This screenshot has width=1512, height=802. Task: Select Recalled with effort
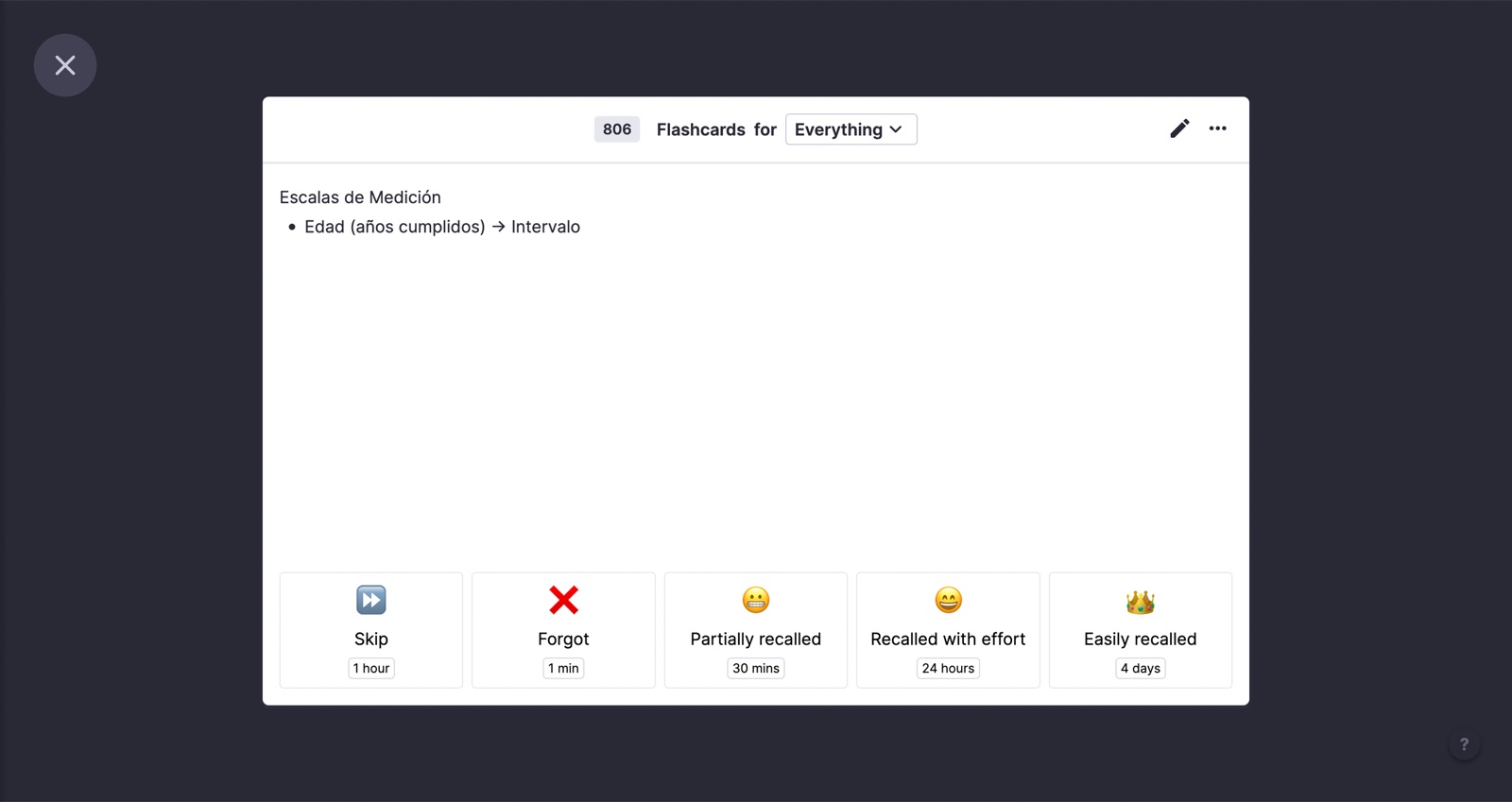coord(948,630)
